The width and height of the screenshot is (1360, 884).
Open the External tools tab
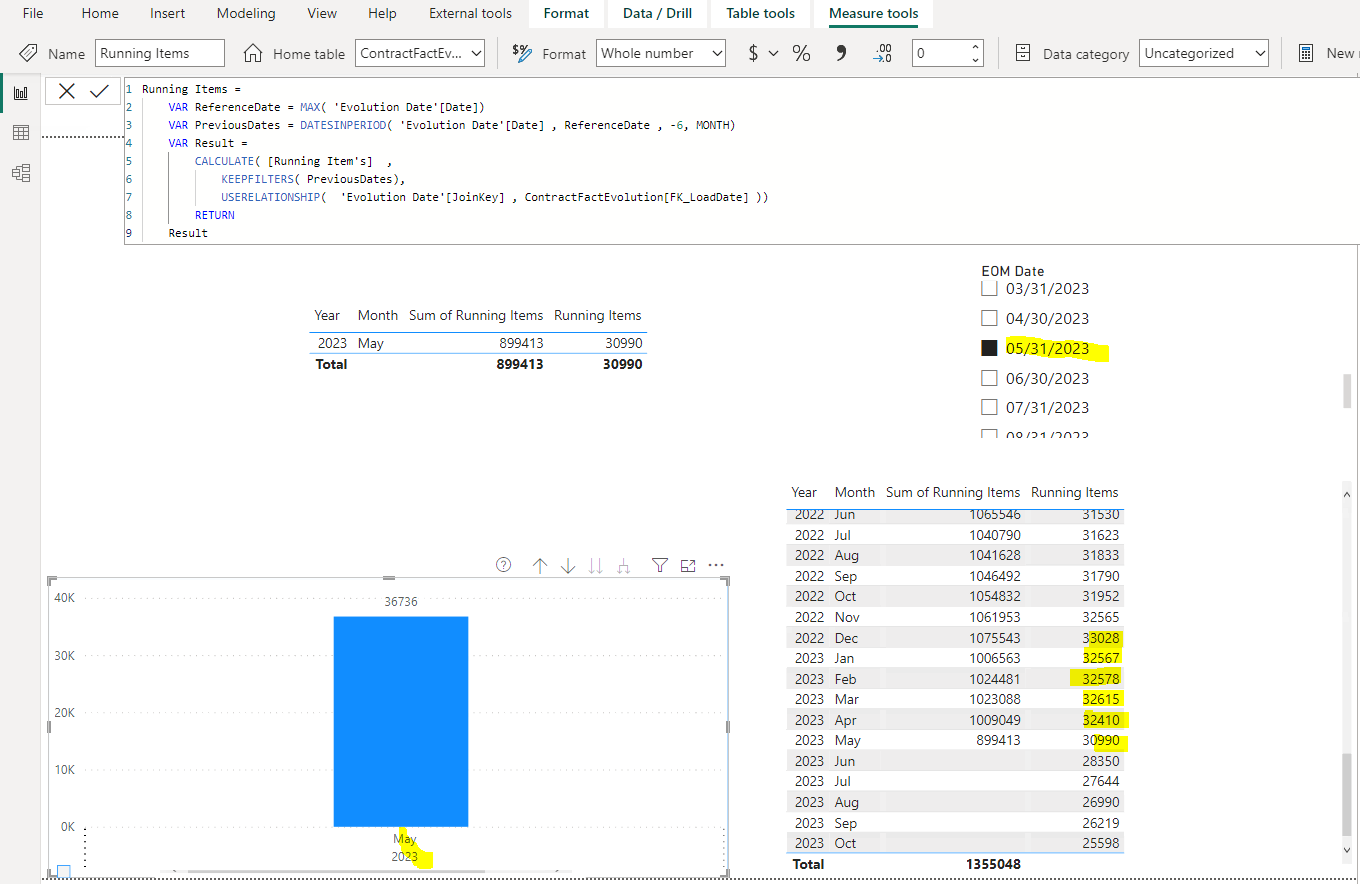tap(470, 13)
